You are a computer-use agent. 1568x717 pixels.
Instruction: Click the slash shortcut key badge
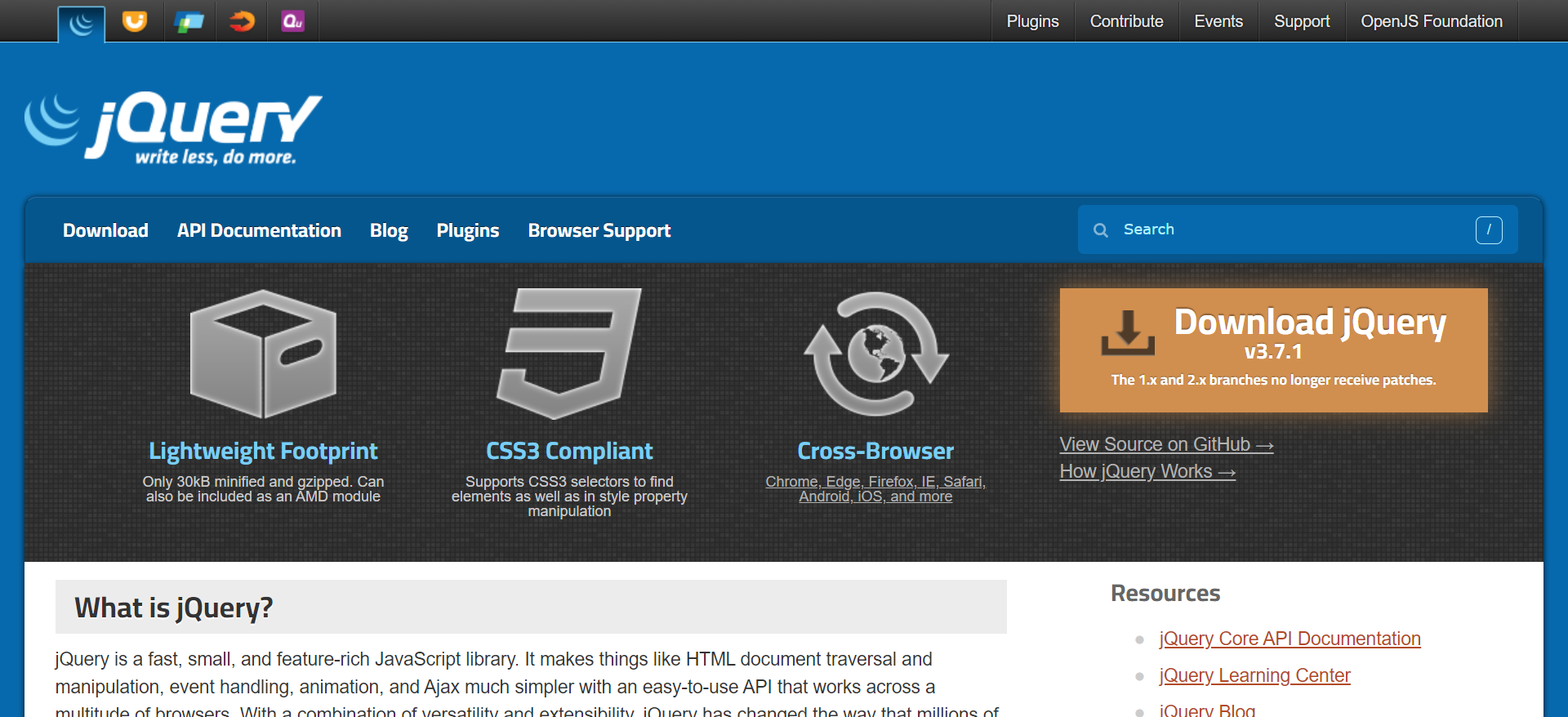1489,230
